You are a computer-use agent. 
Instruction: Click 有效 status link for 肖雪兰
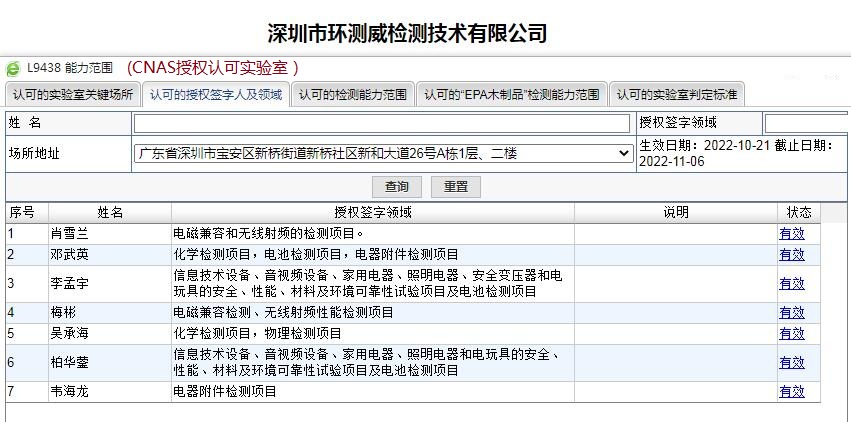pyautogui.click(x=792, y=234)
